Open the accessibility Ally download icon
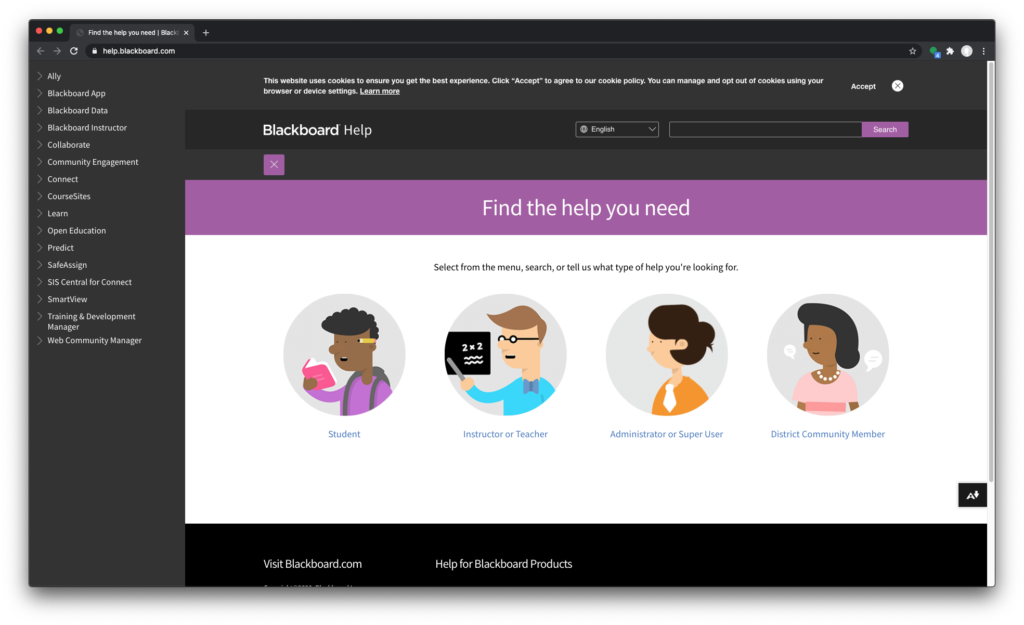The width and height of the screenshot is (1024, 625). pos(972,495)
